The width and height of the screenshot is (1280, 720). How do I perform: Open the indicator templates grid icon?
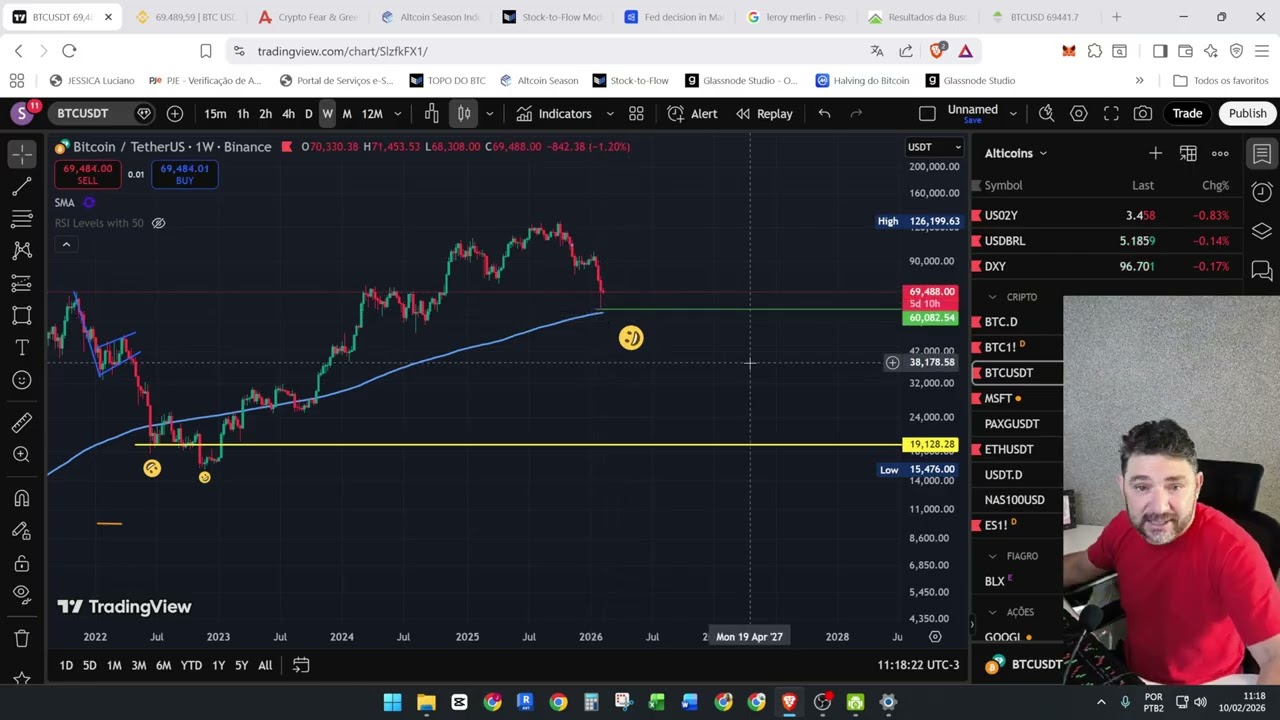click(636, 113)
